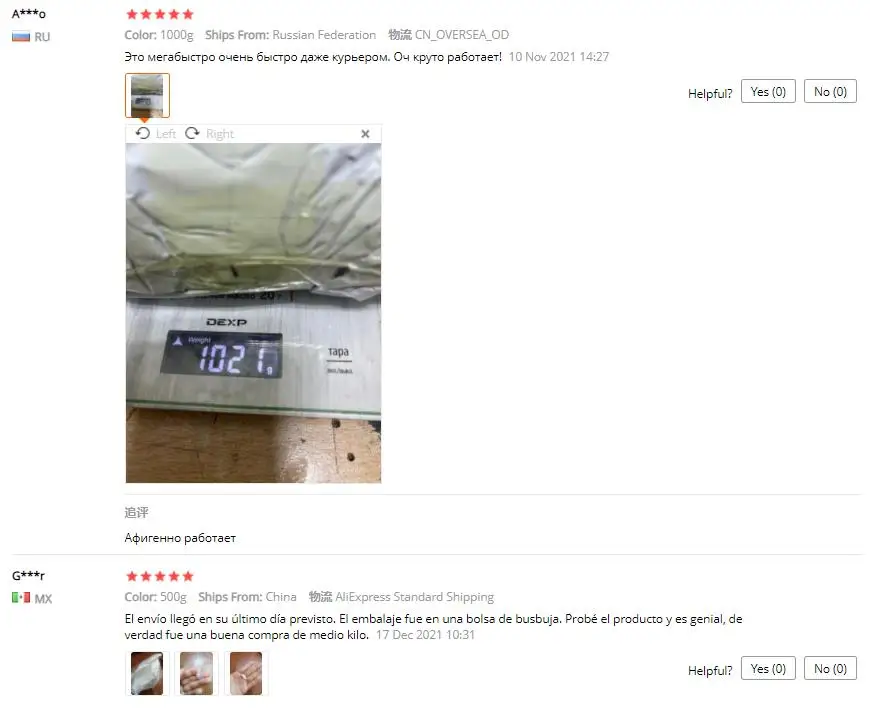This screenshot has height=711, width=870.
Task: Click the 'Left' rotate label
Action: [165, 134]
